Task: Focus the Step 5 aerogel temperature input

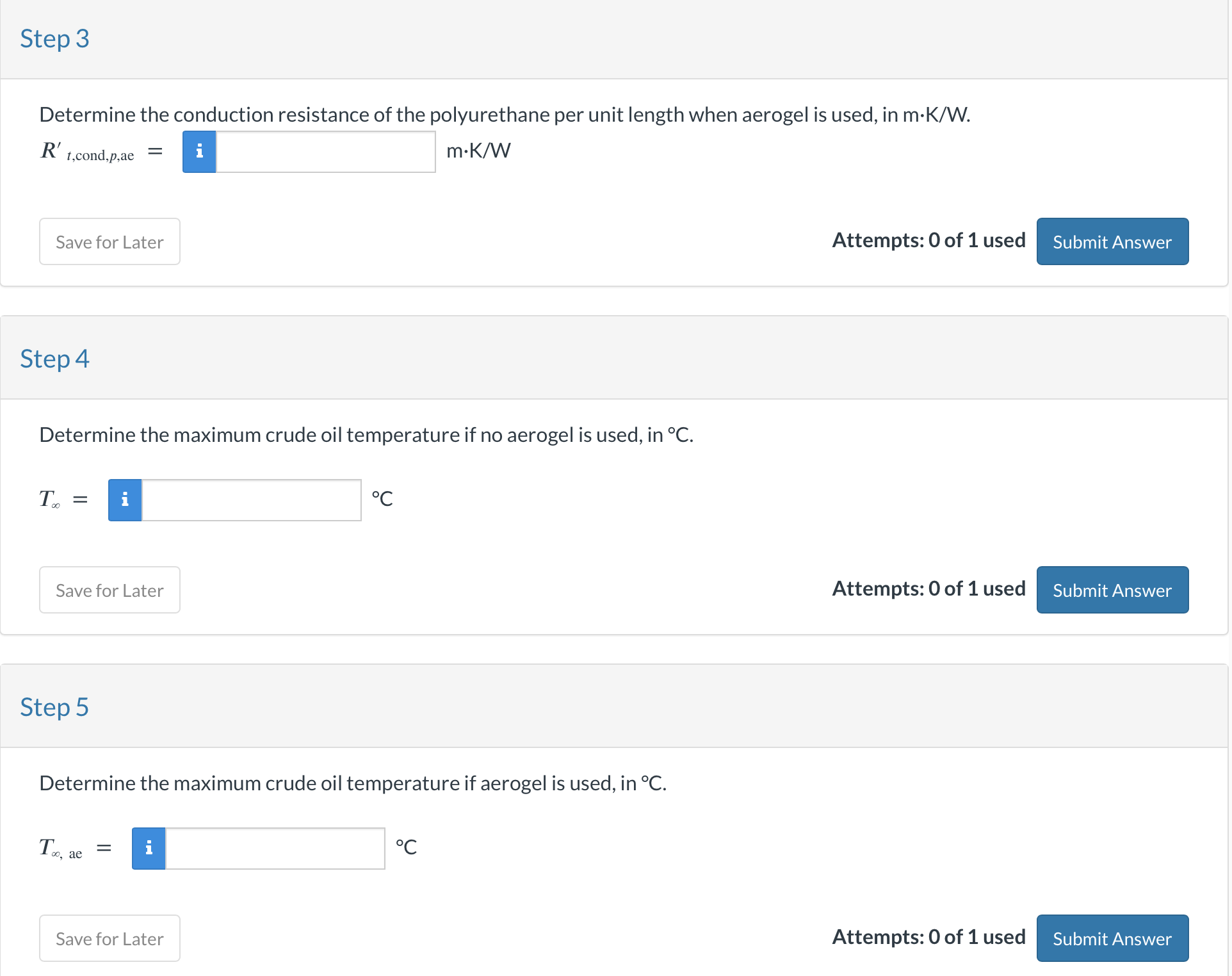Action: tap(275, 849)
